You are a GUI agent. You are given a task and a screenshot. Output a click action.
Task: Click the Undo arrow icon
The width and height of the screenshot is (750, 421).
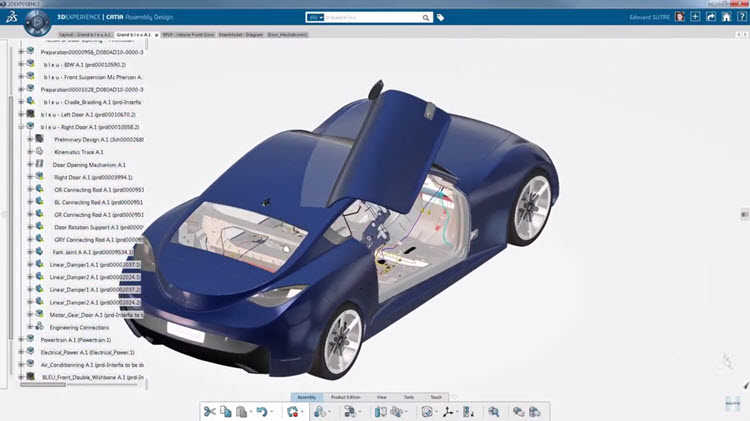pyautogui.click(x=261, y=411)
